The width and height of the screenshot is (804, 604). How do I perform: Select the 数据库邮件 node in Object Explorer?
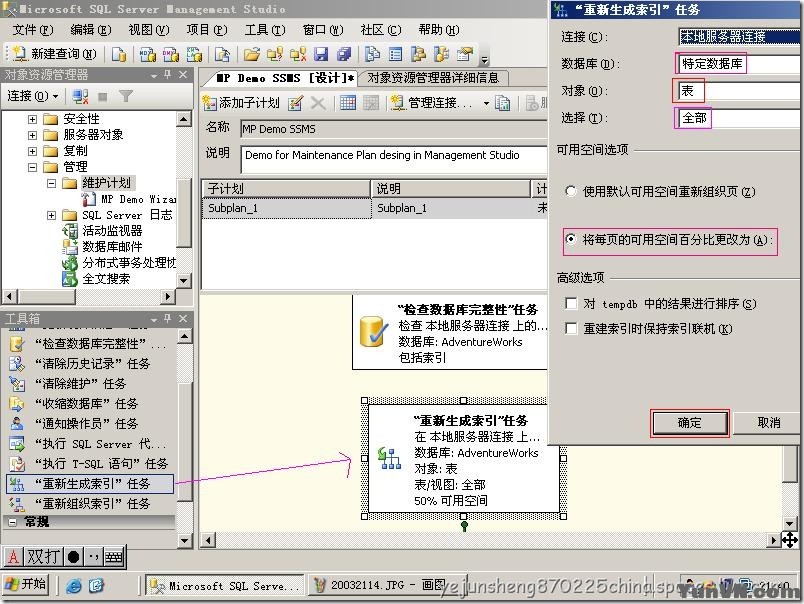coord(112,247)
